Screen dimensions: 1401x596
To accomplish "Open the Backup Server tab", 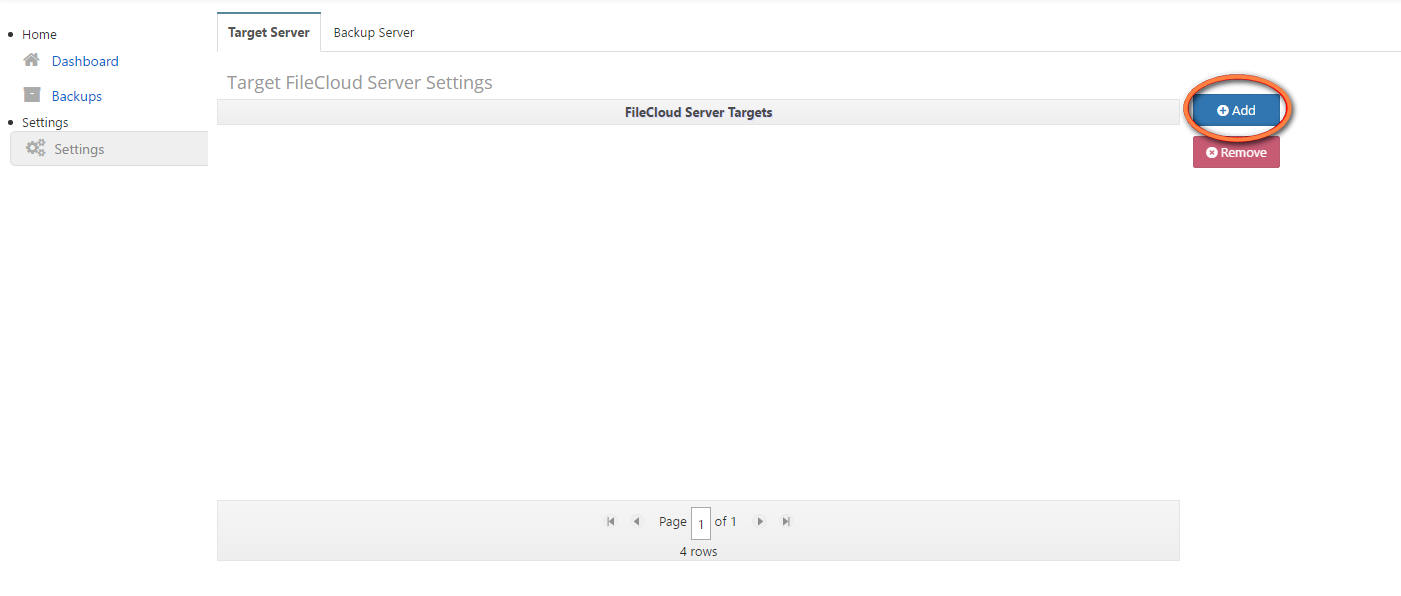I will 374,32.
